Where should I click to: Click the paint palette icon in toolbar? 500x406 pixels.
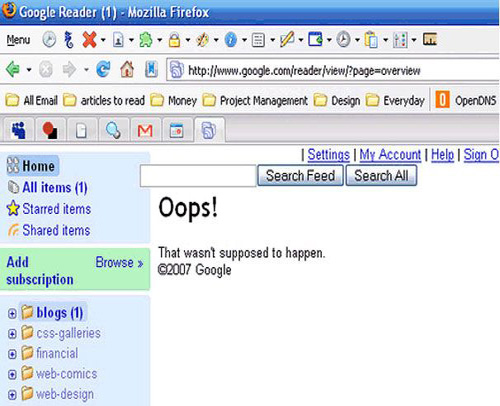point(202,40)
